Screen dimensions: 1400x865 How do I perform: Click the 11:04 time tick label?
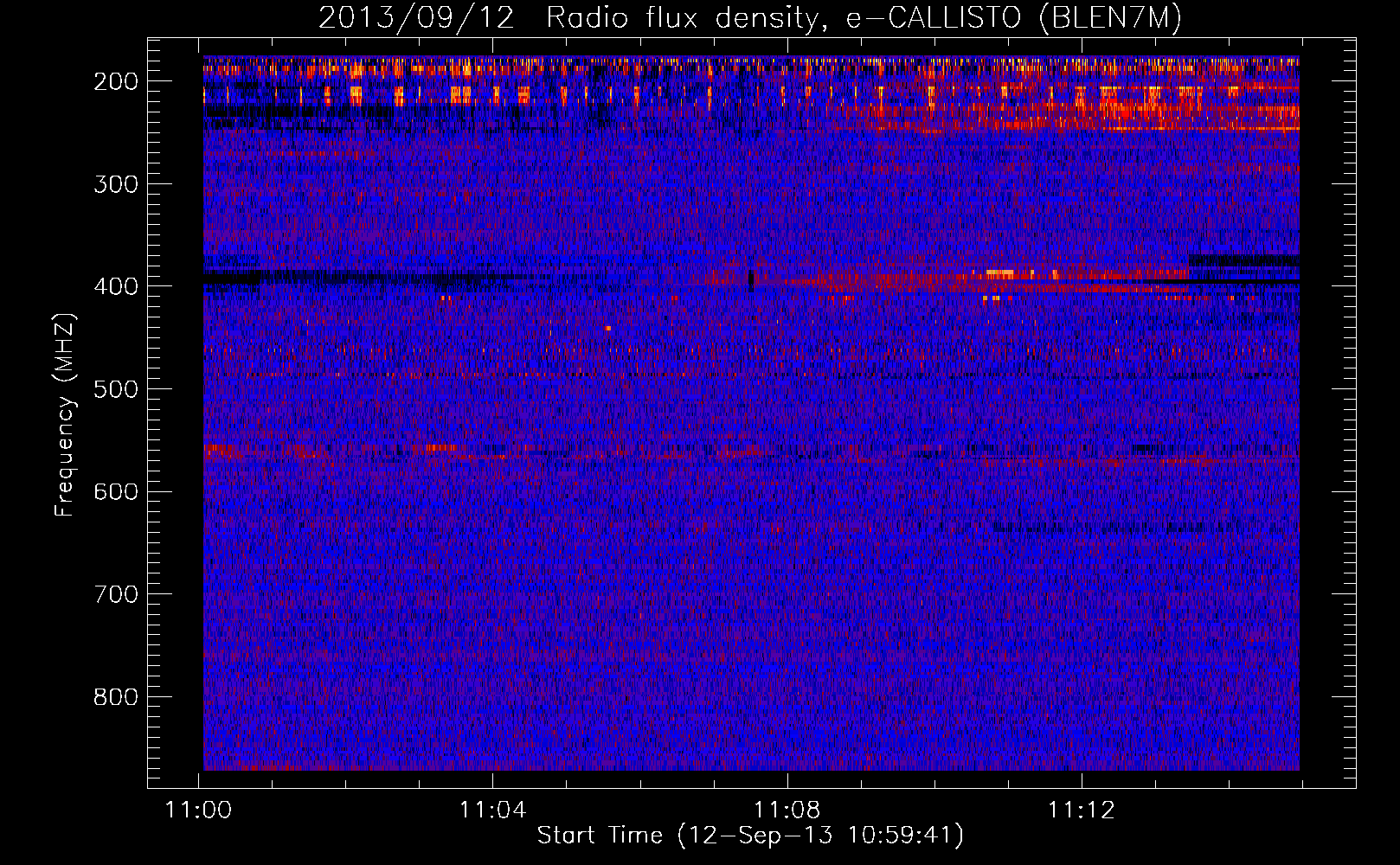click(x=493, y=811)
